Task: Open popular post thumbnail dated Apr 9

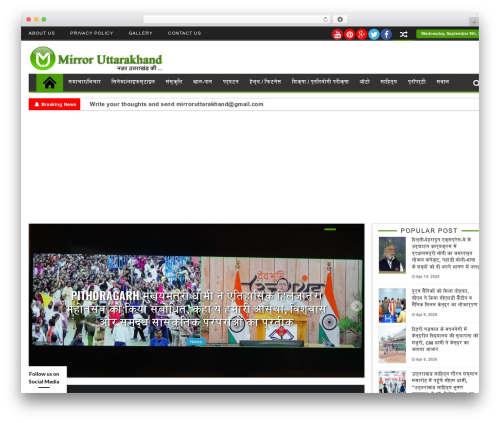Action: tap(392, 305)
